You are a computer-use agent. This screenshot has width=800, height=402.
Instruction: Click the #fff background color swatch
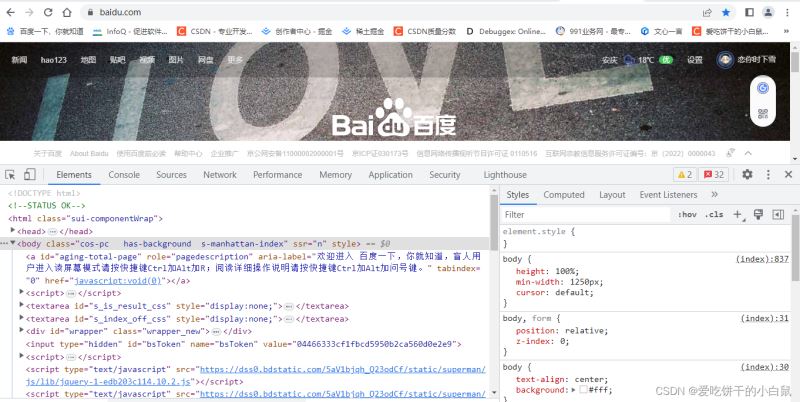click(x=583, y=390)
